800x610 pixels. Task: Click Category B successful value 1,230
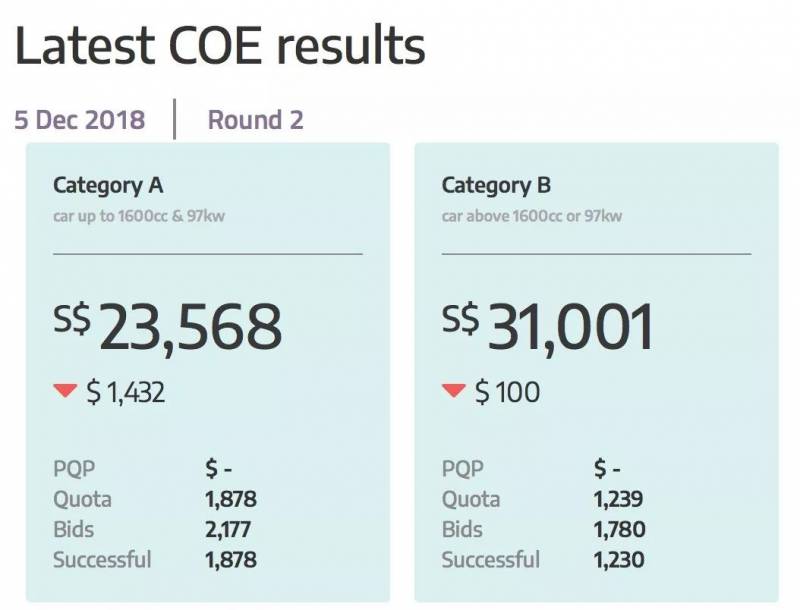click(x=618, y=560)
